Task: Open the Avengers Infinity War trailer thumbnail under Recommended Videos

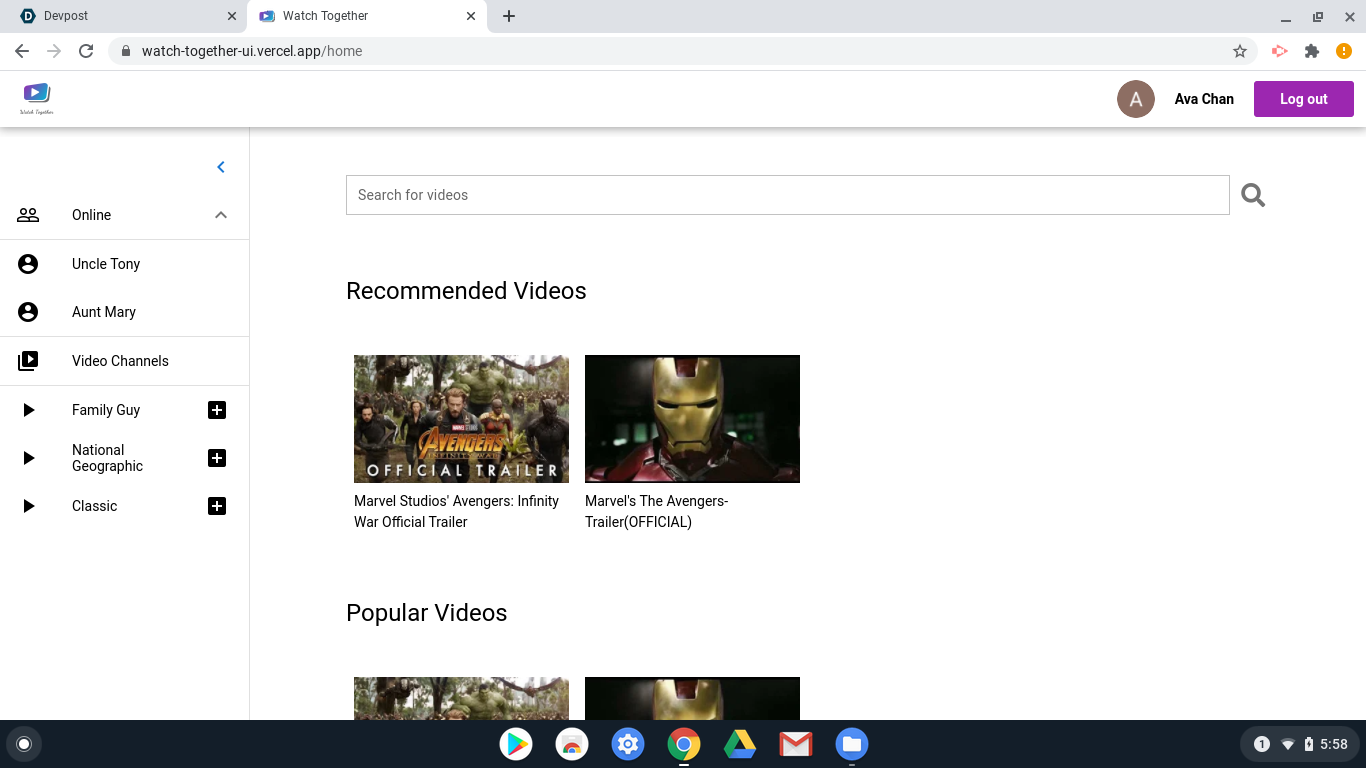Action: coord(461,419)
